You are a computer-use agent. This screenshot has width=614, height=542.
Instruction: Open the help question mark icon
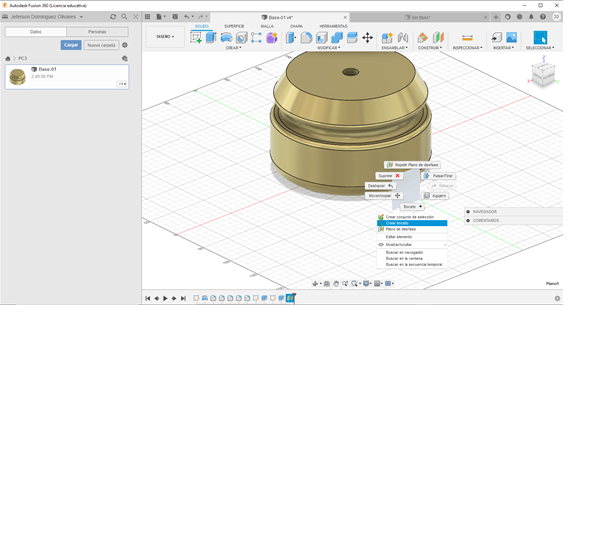coord(543,17)
